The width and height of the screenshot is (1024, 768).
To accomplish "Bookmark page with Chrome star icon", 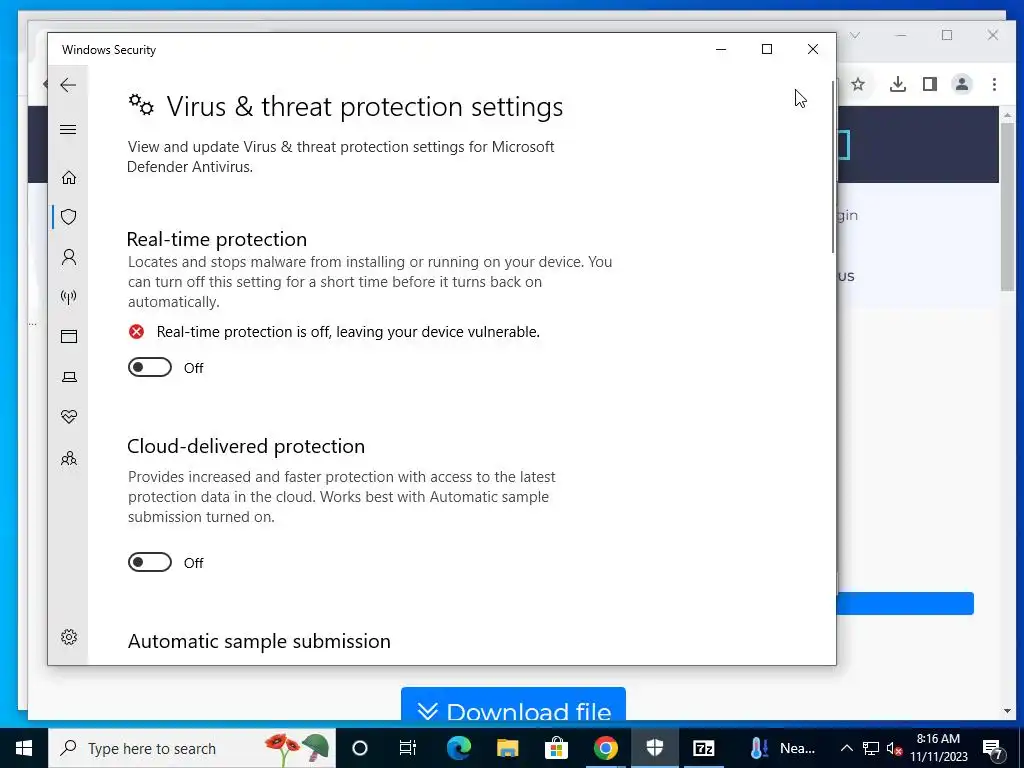I will pyautogui.click(x=858, y=84).
